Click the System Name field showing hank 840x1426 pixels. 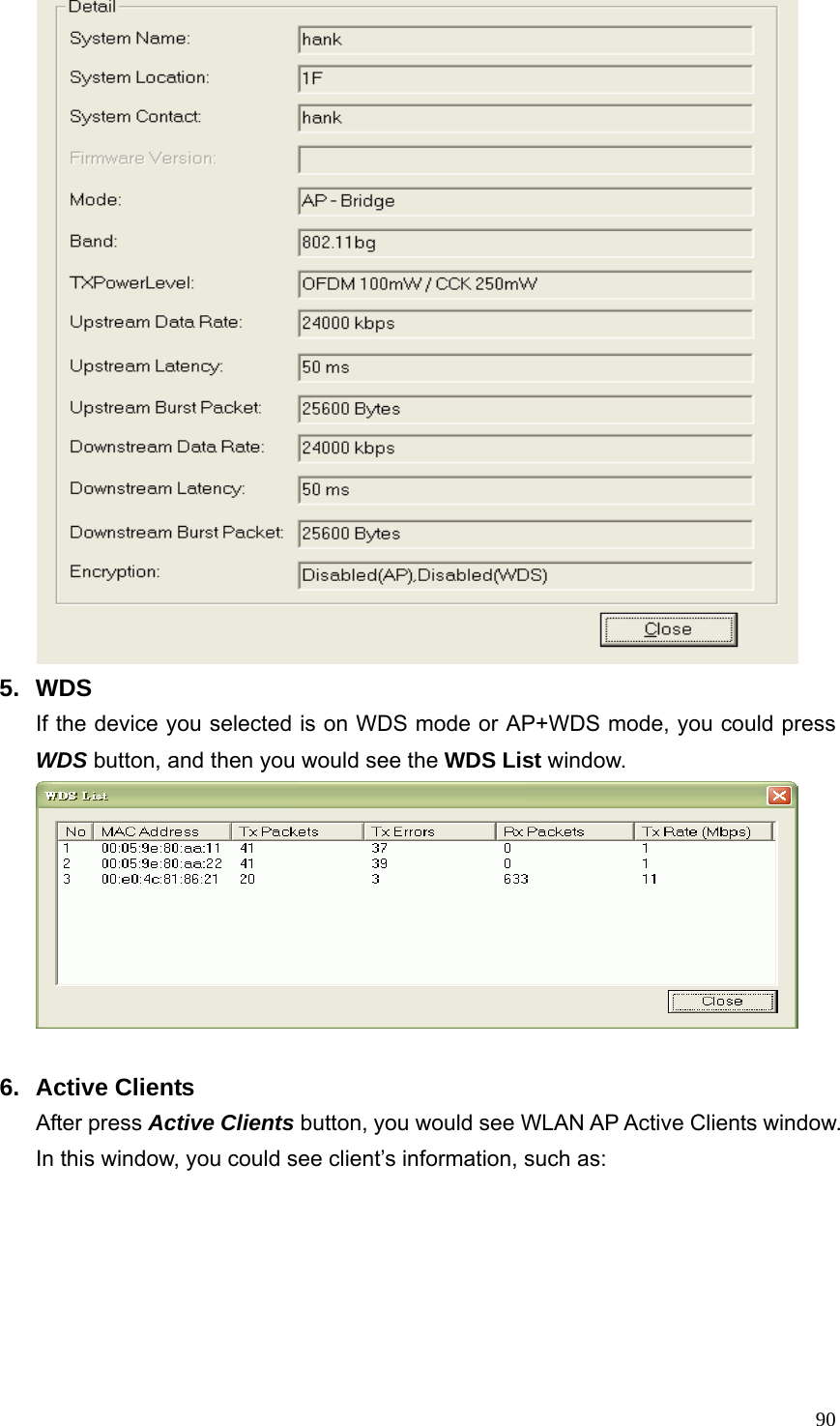pyautogui.click(x=526, y=40)
